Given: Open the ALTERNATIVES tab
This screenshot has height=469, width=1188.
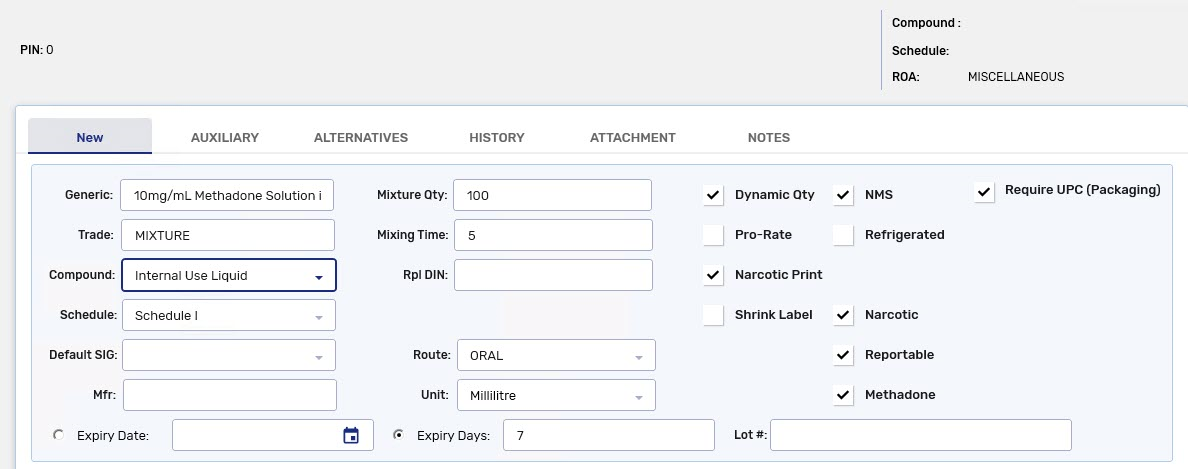Looking at the screenshot, I should (361, 137).
